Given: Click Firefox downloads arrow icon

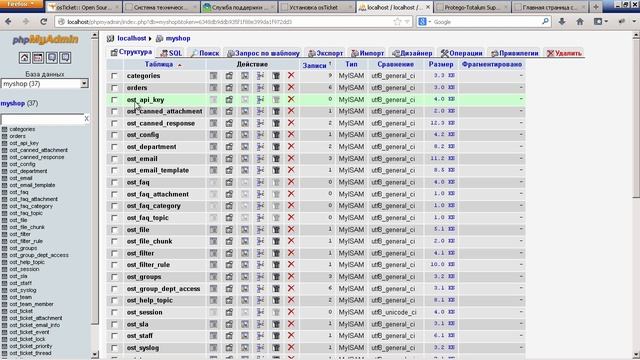Looking at the screenshot, I should 562,22.
